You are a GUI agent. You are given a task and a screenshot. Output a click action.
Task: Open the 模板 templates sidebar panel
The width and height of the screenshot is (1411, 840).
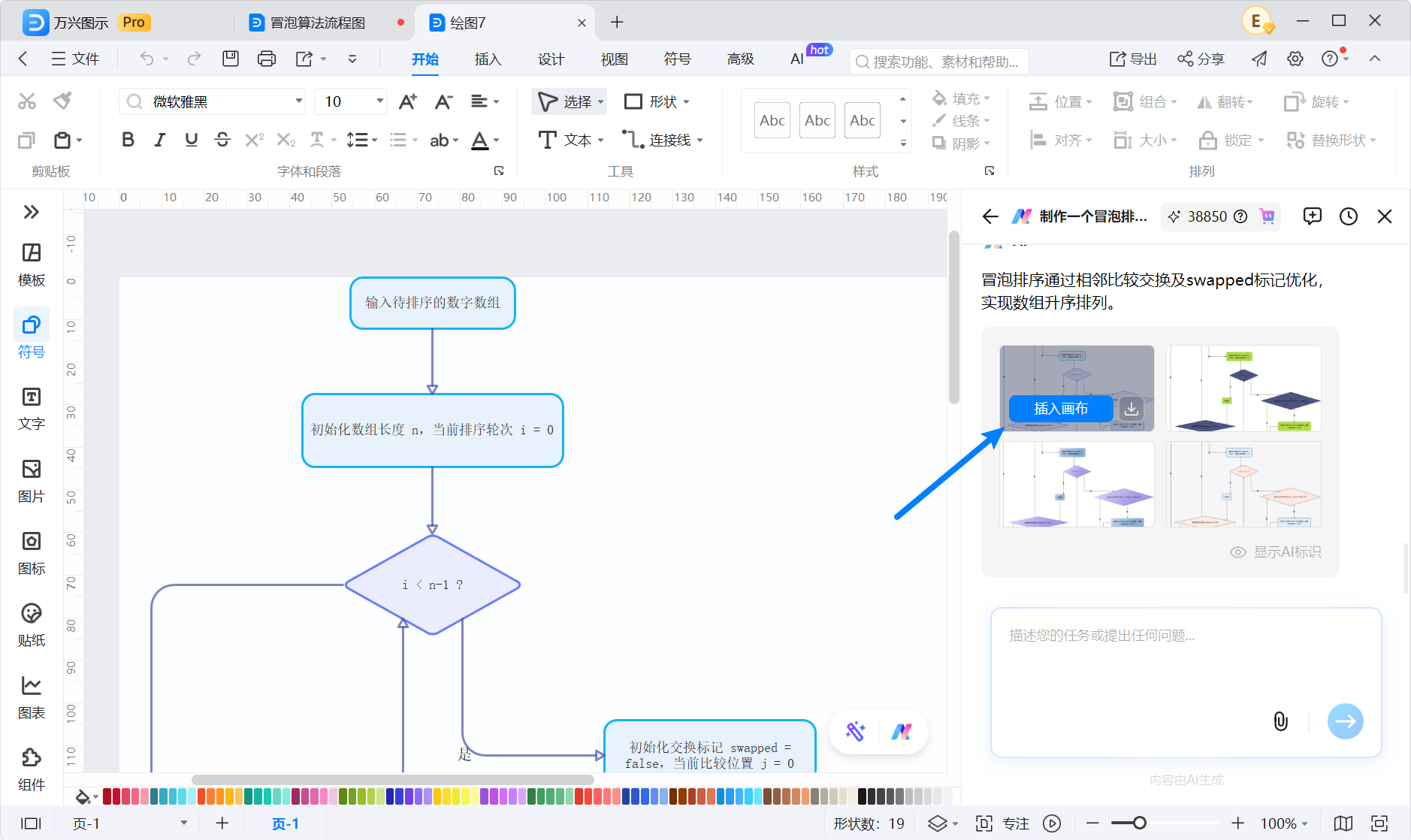pos(32,264)
